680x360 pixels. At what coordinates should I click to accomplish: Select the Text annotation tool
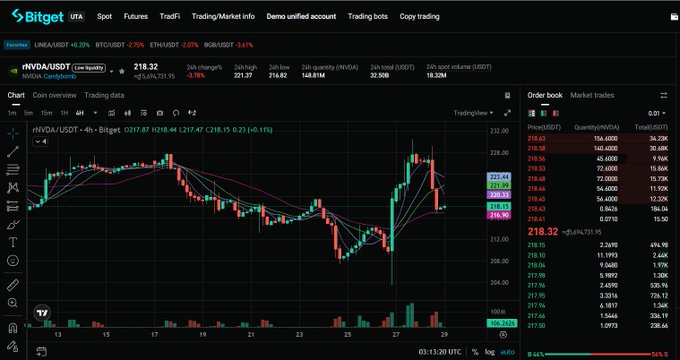coord(13,242)
